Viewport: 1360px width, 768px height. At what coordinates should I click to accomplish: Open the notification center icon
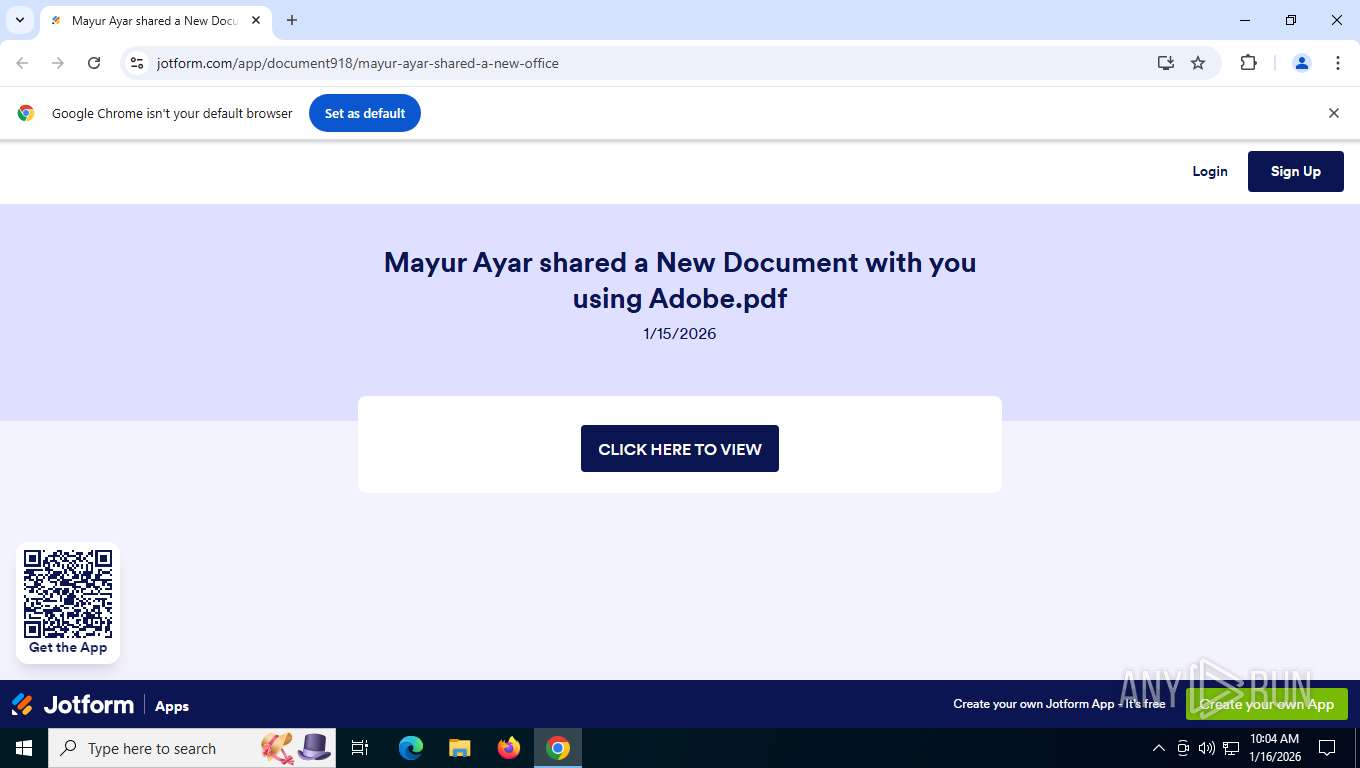[1327, 748]
